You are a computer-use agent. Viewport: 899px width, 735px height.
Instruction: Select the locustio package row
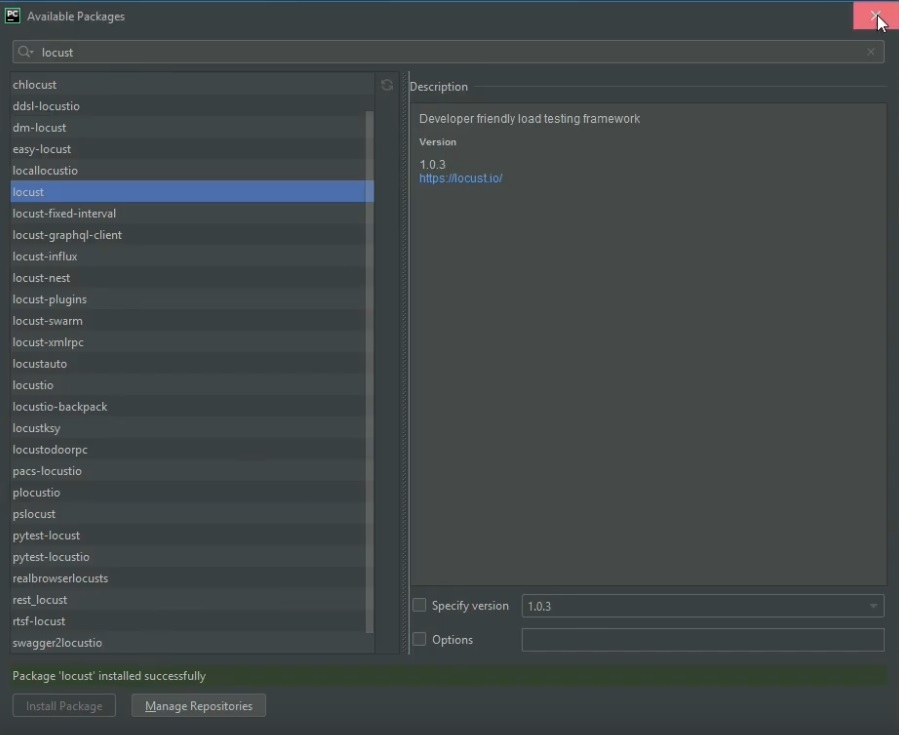(x=192, y=385)
